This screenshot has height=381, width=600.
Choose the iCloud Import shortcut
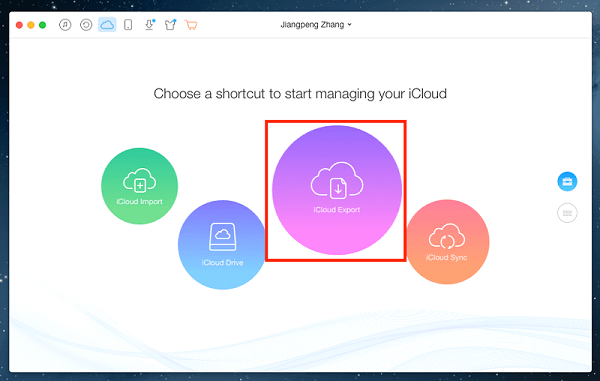(140, 186)
